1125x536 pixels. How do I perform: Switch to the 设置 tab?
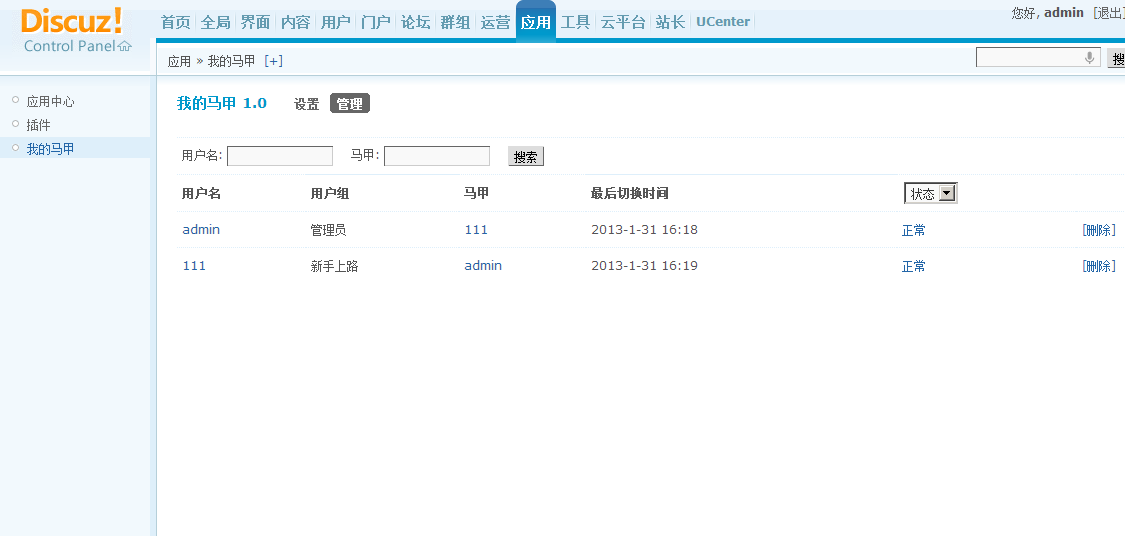coord(306,103)
